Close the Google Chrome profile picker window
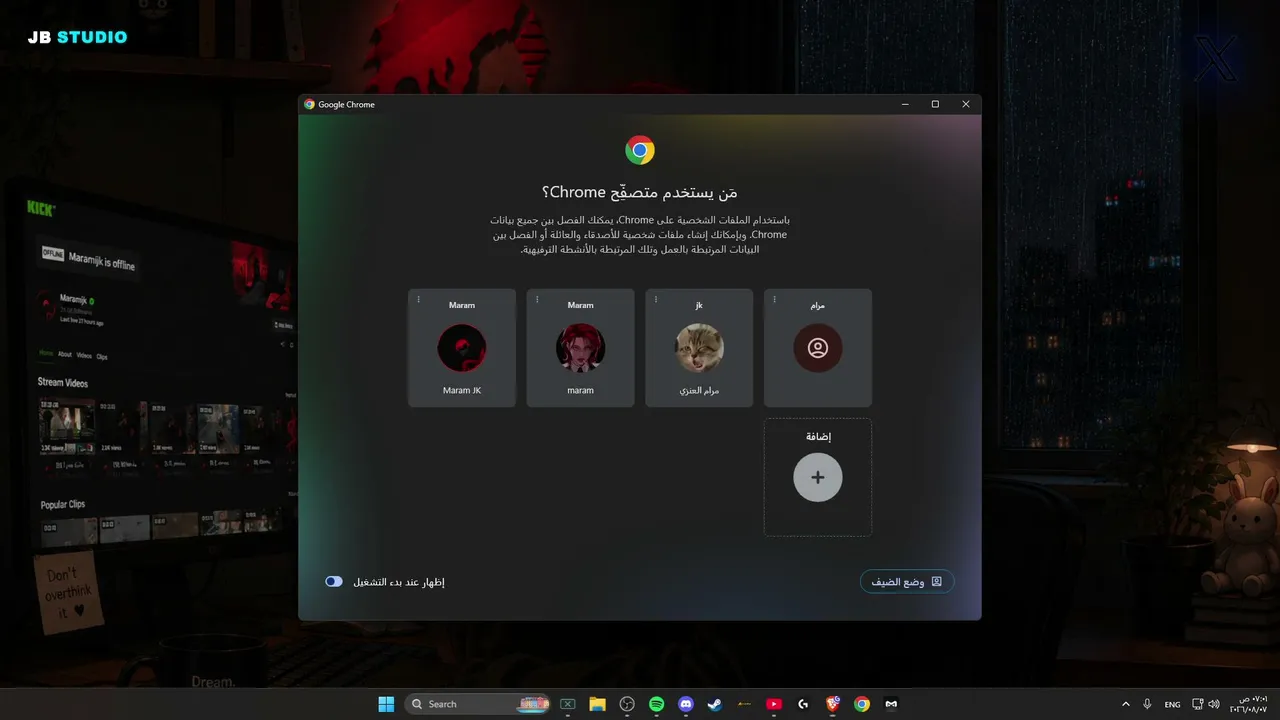The height and width of the screenshot is (720, 1280). tap(966, 104)
